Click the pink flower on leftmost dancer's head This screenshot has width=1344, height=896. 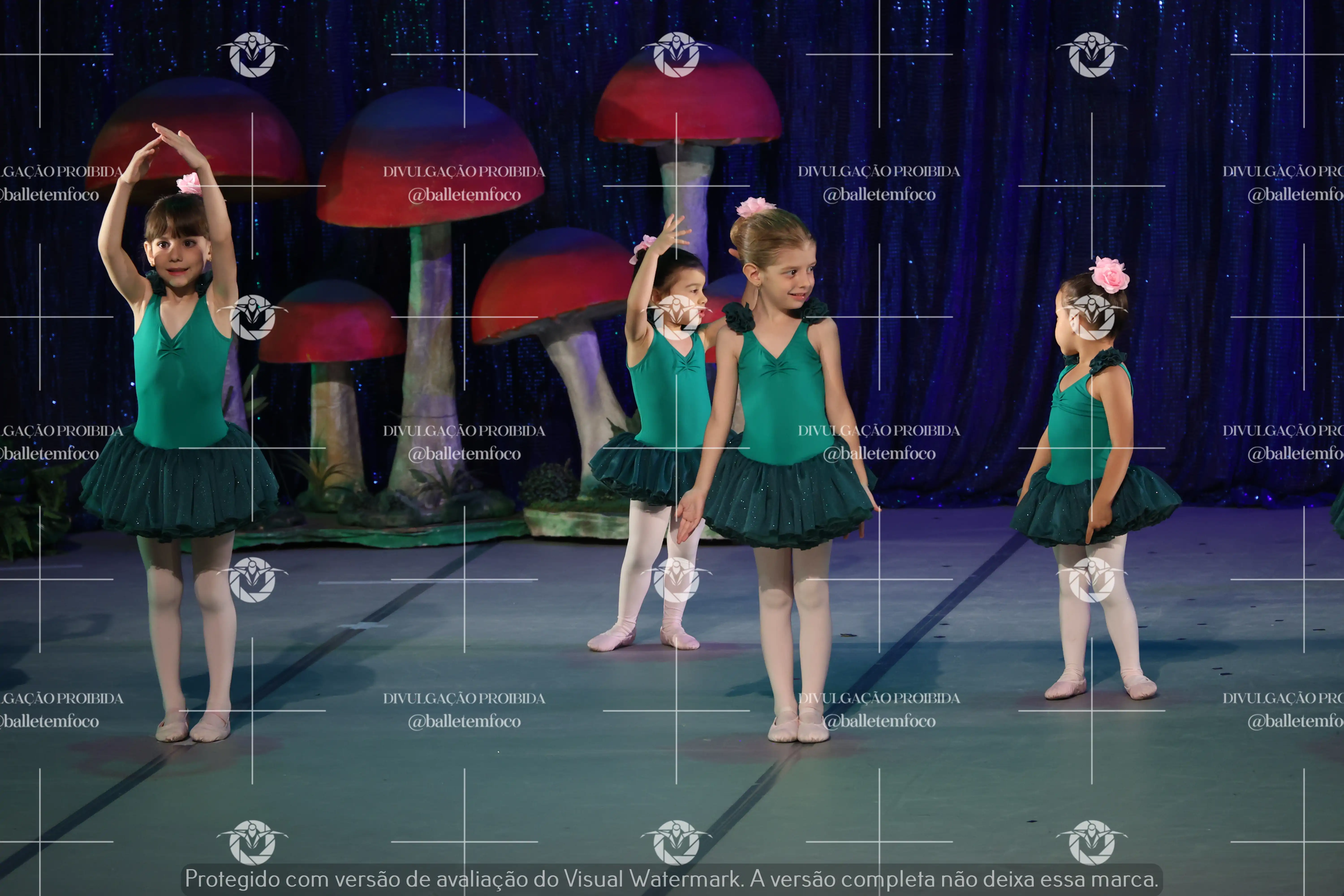coord(189,183)
